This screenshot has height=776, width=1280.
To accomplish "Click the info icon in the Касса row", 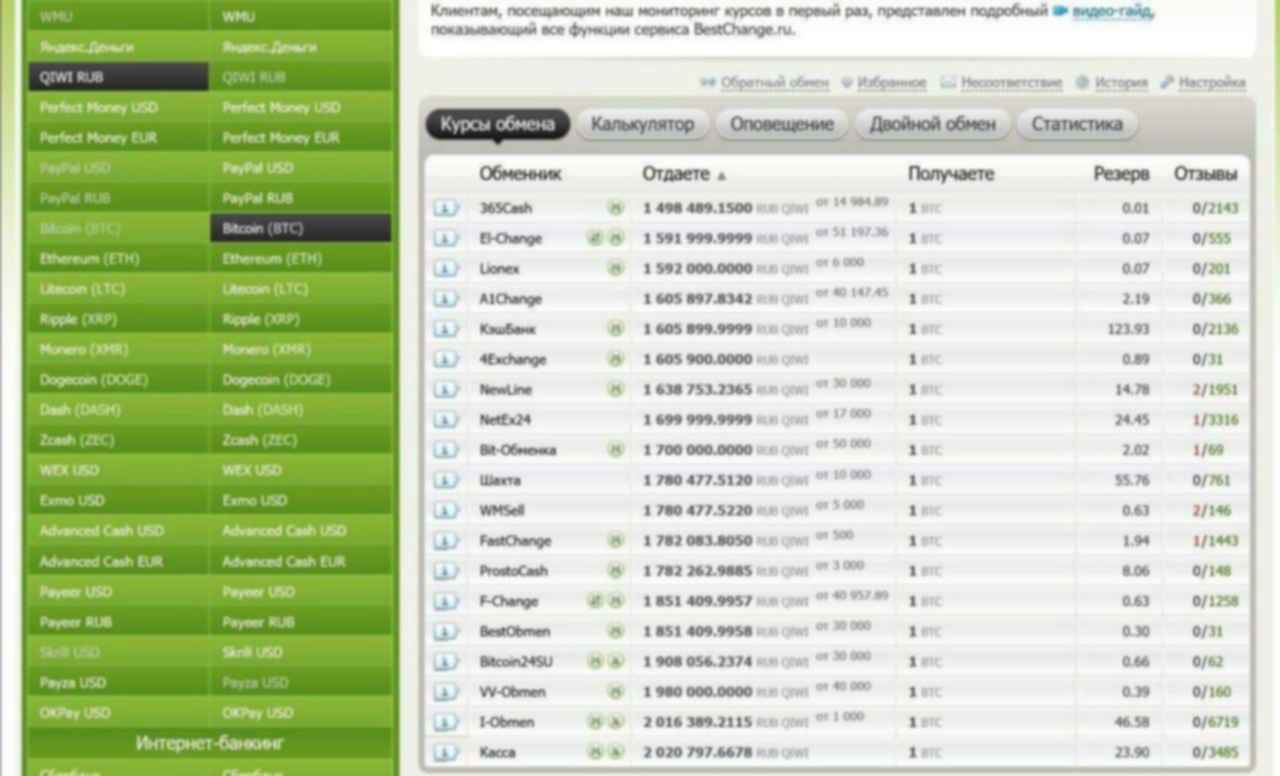I will 446,752.
